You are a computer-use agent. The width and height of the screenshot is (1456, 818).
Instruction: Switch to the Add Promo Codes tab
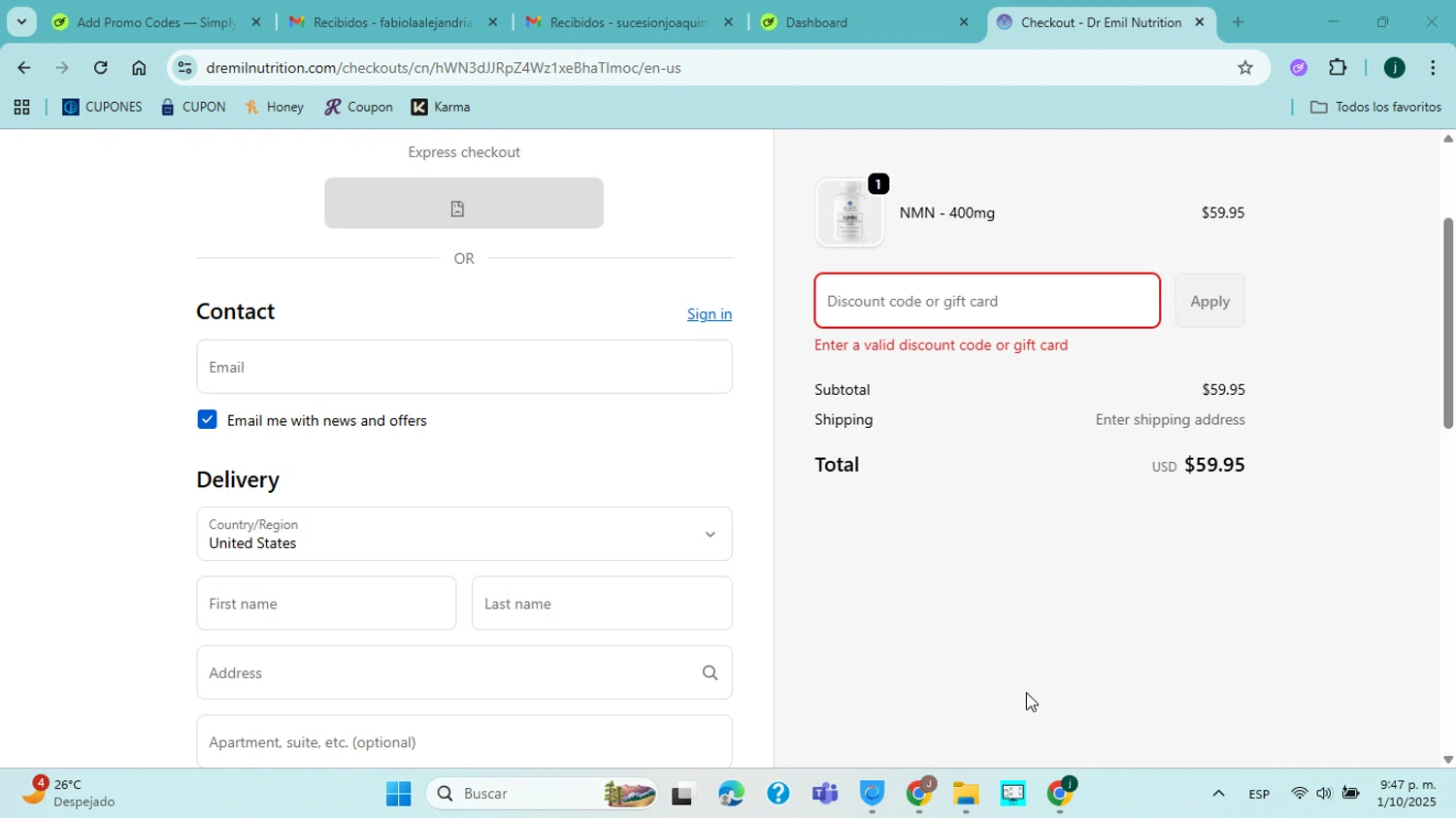click(156, 21)
